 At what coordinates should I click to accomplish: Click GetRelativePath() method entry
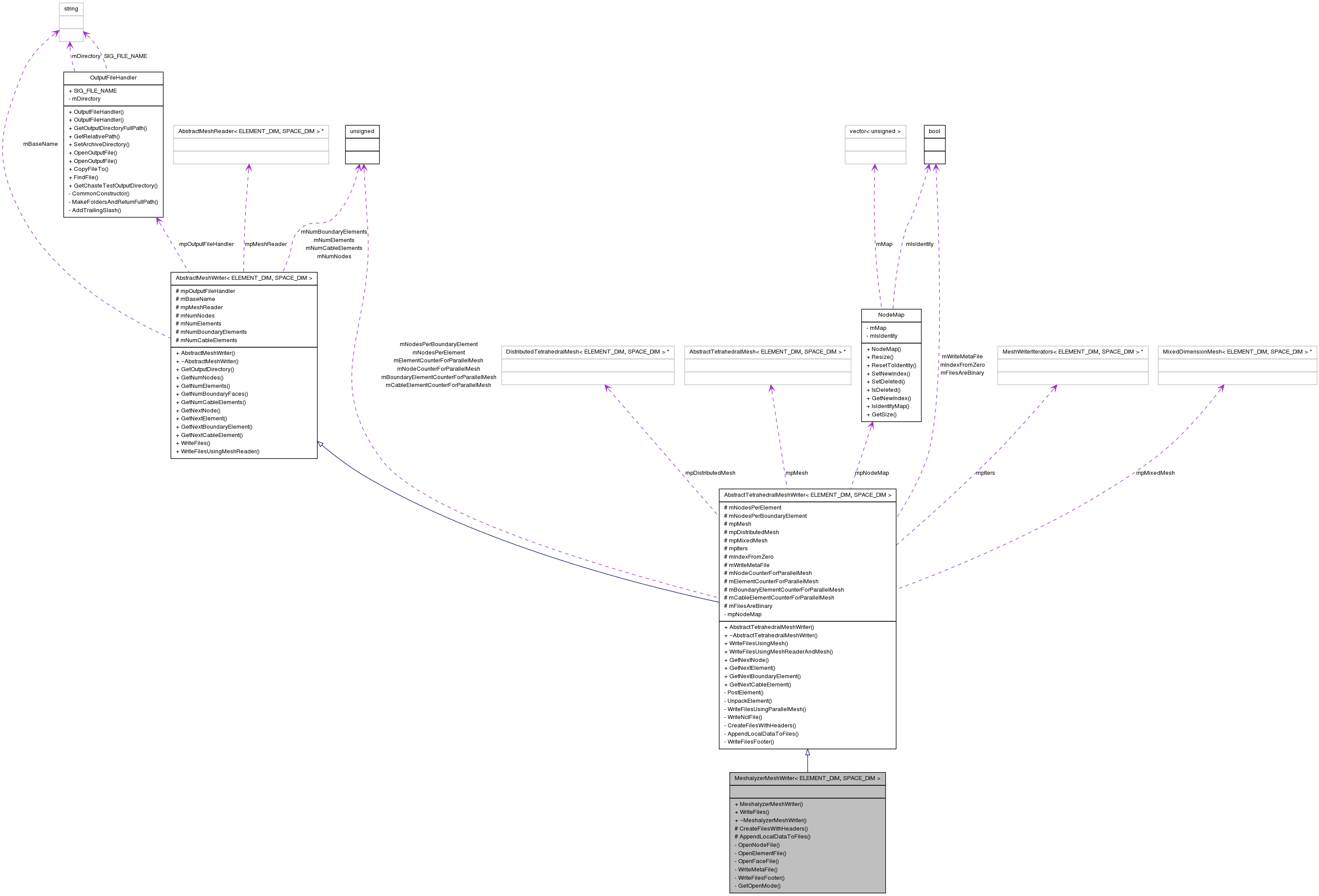[x=94, y=137]
